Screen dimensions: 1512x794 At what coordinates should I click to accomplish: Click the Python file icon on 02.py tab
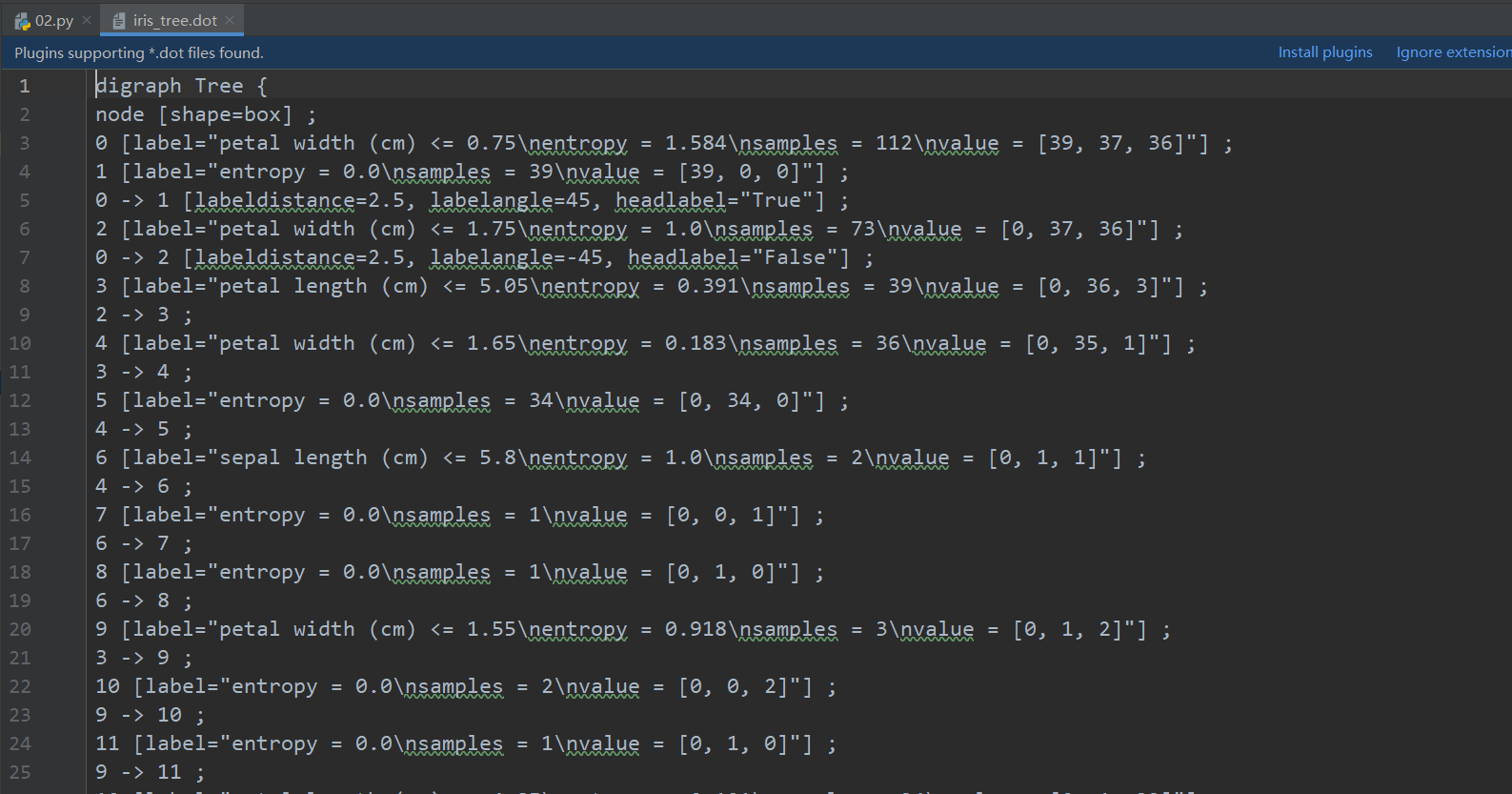point(22,21)
